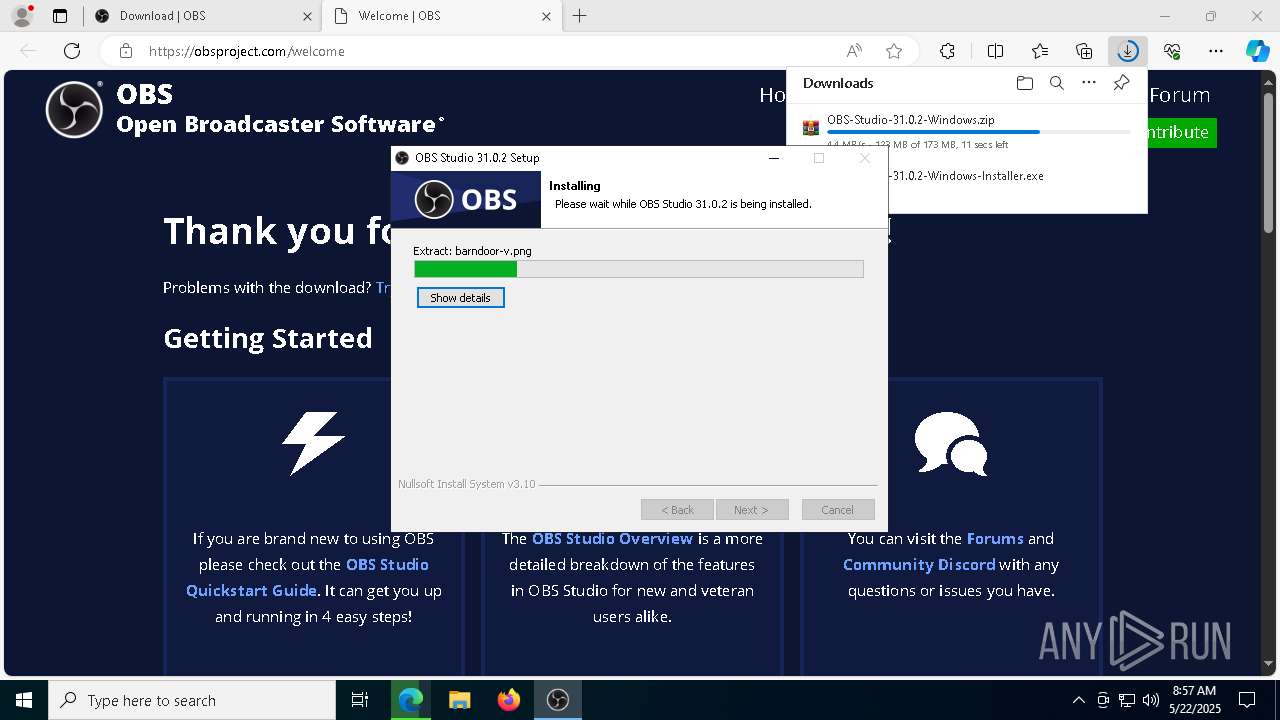Click the installer title bar OBS icon
1280x720 pixels.
tap(402, 158)
